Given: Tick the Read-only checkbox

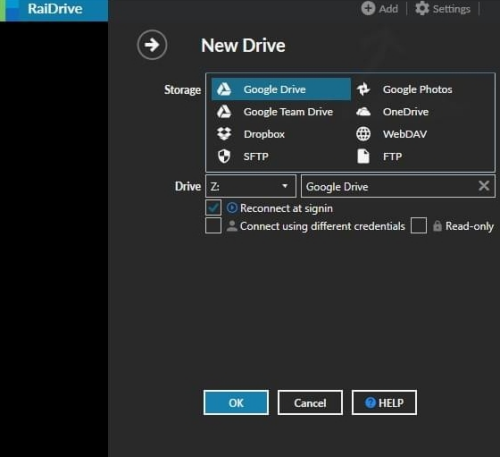Looking at the screenshot, I should pyautogui.click(x=419, y=226).
